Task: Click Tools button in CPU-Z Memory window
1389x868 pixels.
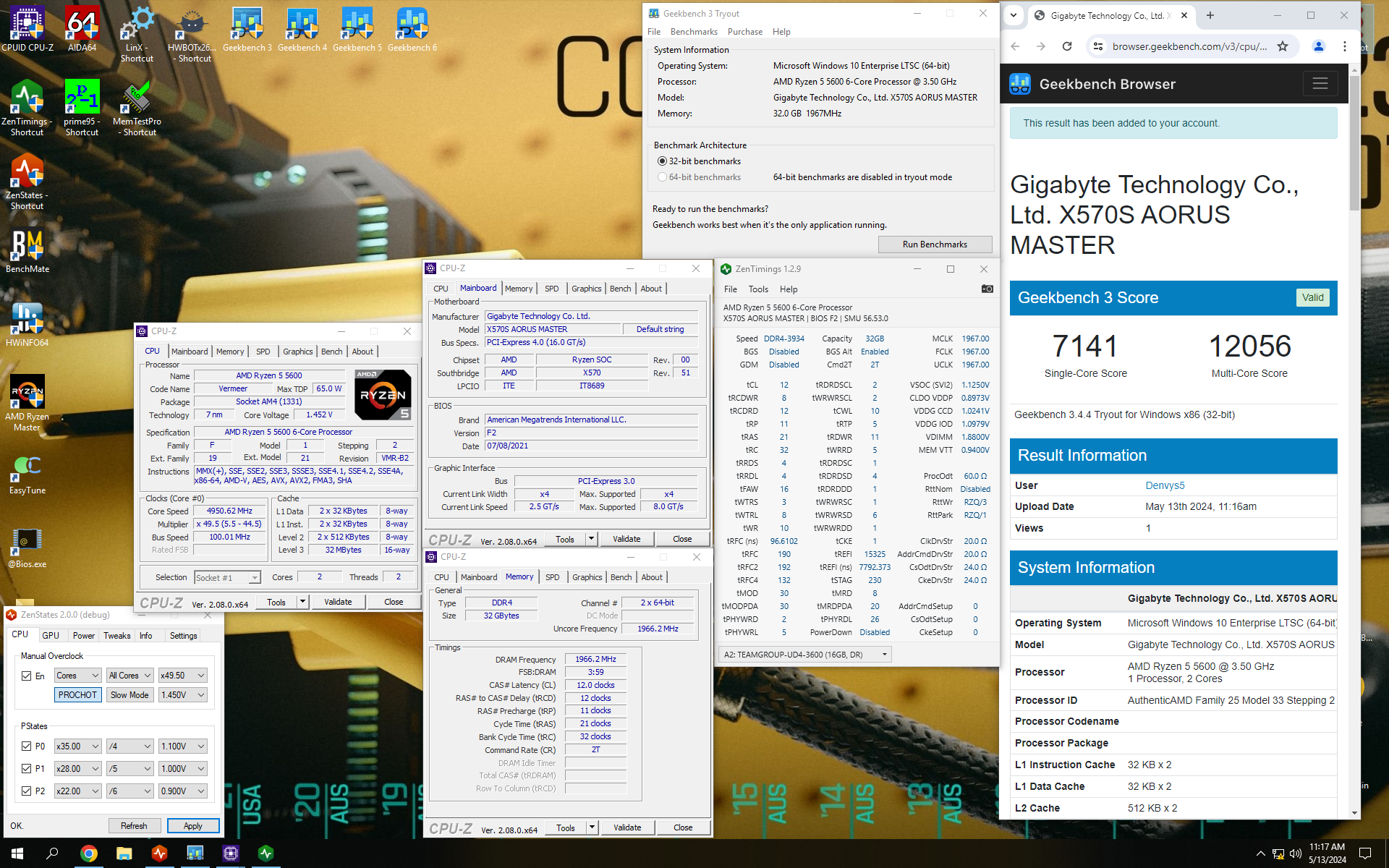Action: pos(566,827)
